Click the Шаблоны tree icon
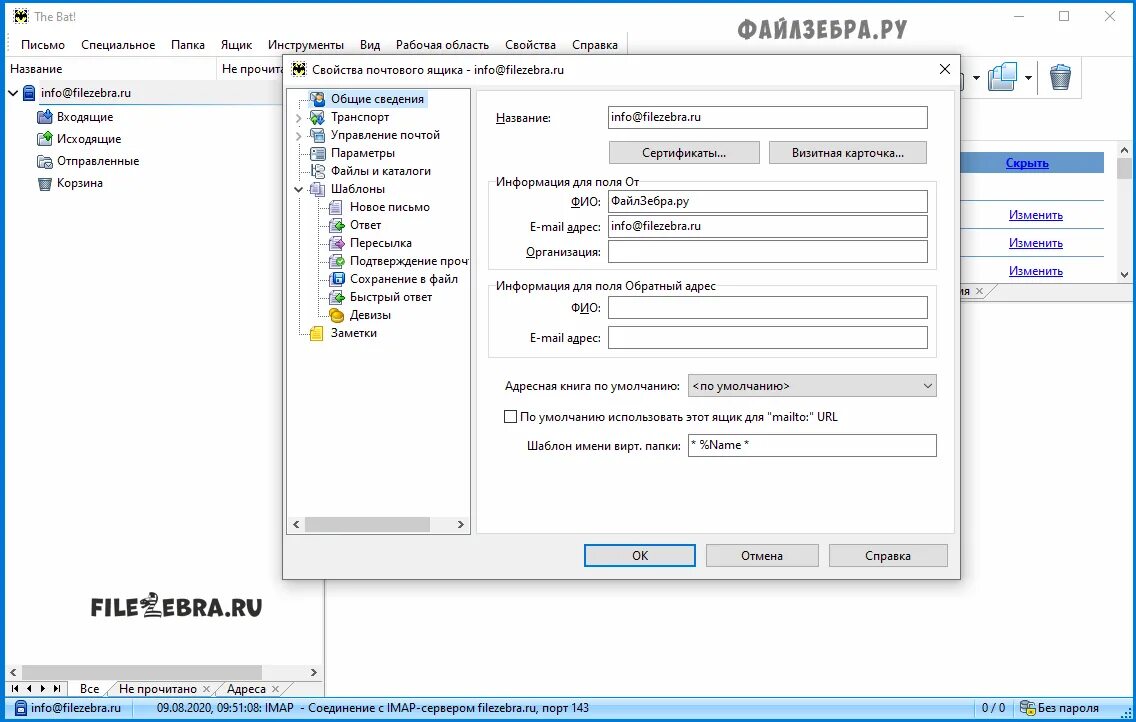Viewport: 1136px width, 722px height. (x=317, y=189)
